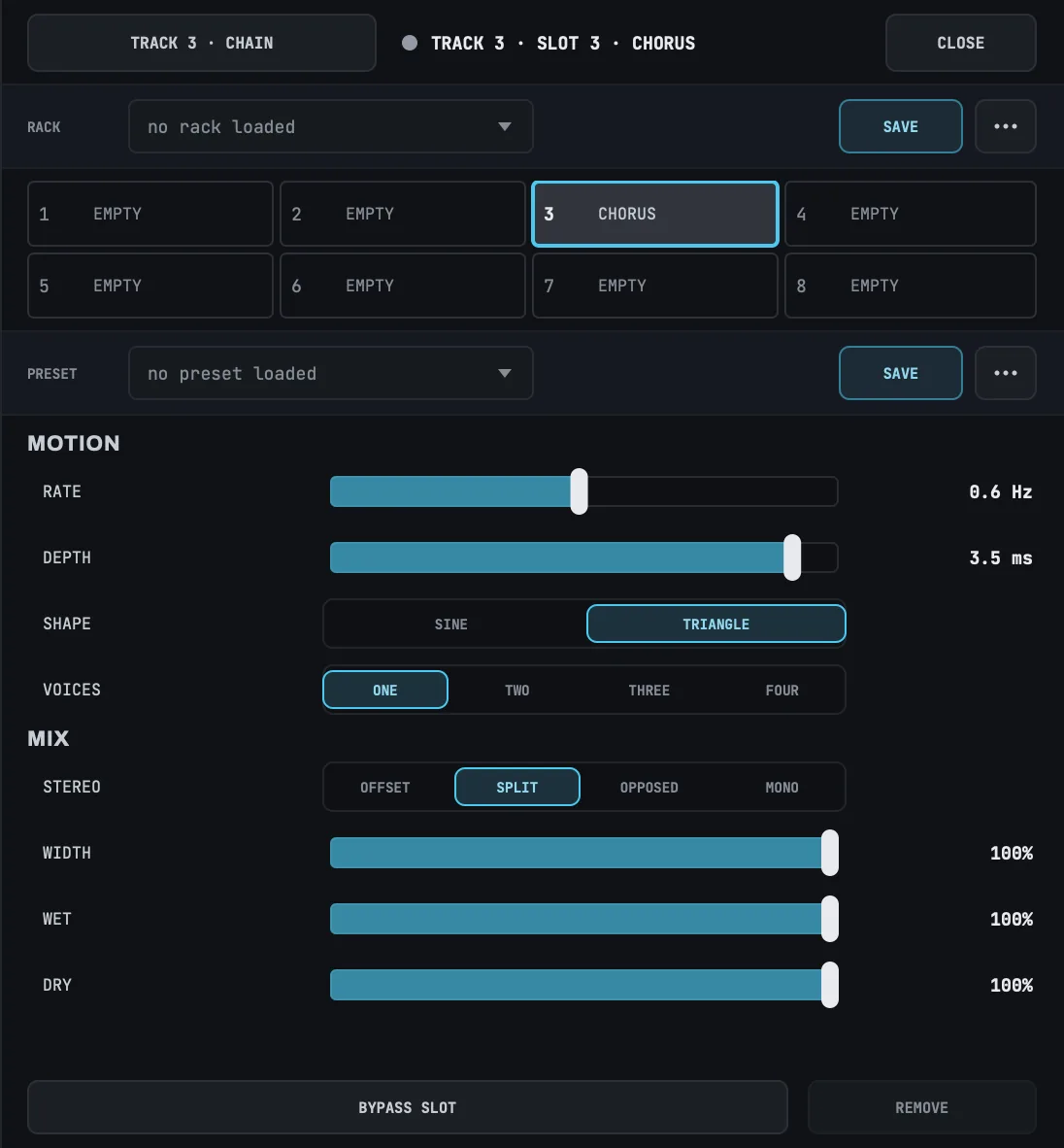Select One voice
Screen dimensions: 1064x1148
[384, 690]
